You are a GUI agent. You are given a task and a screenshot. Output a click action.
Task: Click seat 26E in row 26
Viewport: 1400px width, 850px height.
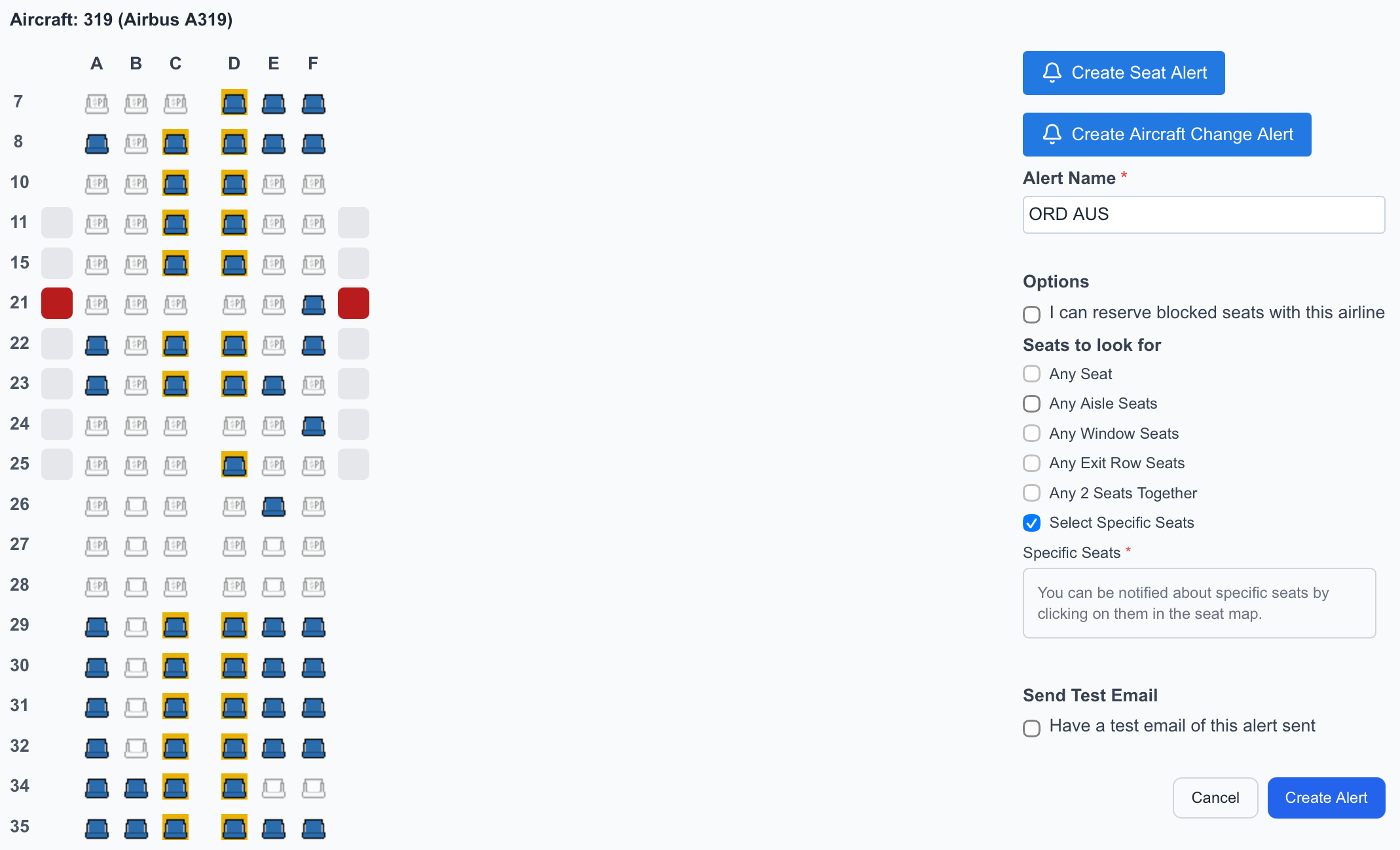click(274, 506)
